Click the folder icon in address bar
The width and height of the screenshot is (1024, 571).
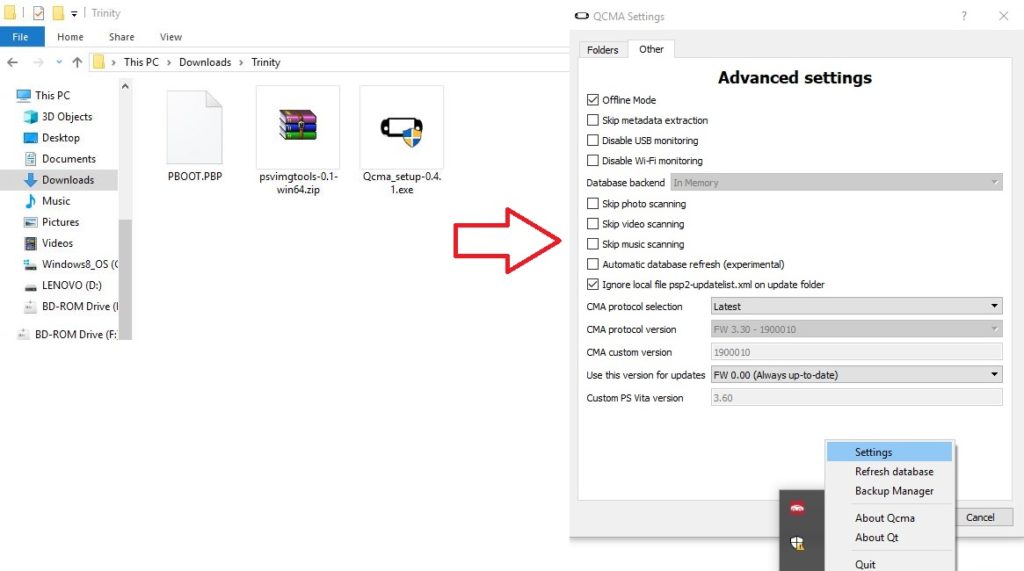point(99,62)
